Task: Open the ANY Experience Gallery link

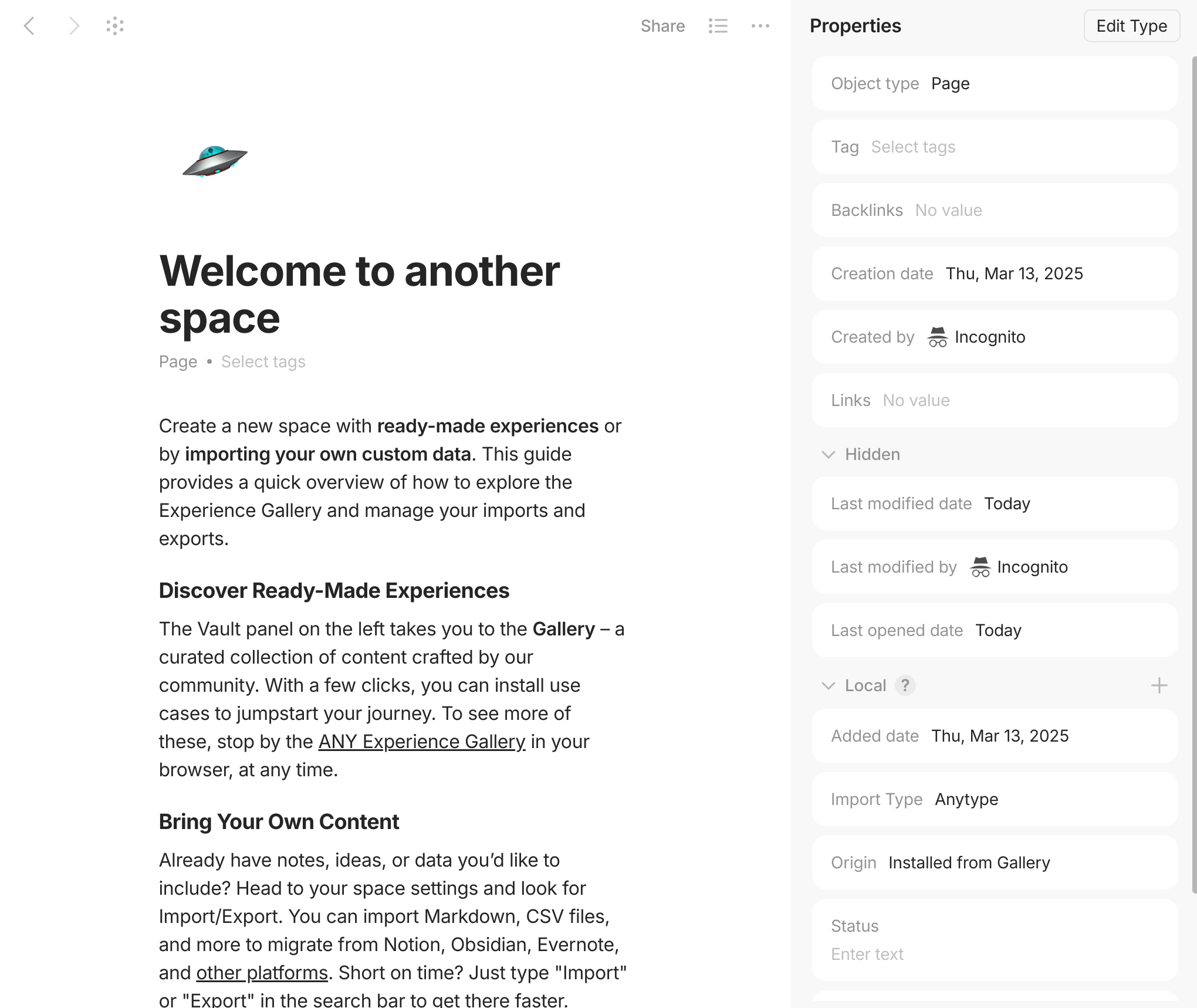Action: [421, 742]
